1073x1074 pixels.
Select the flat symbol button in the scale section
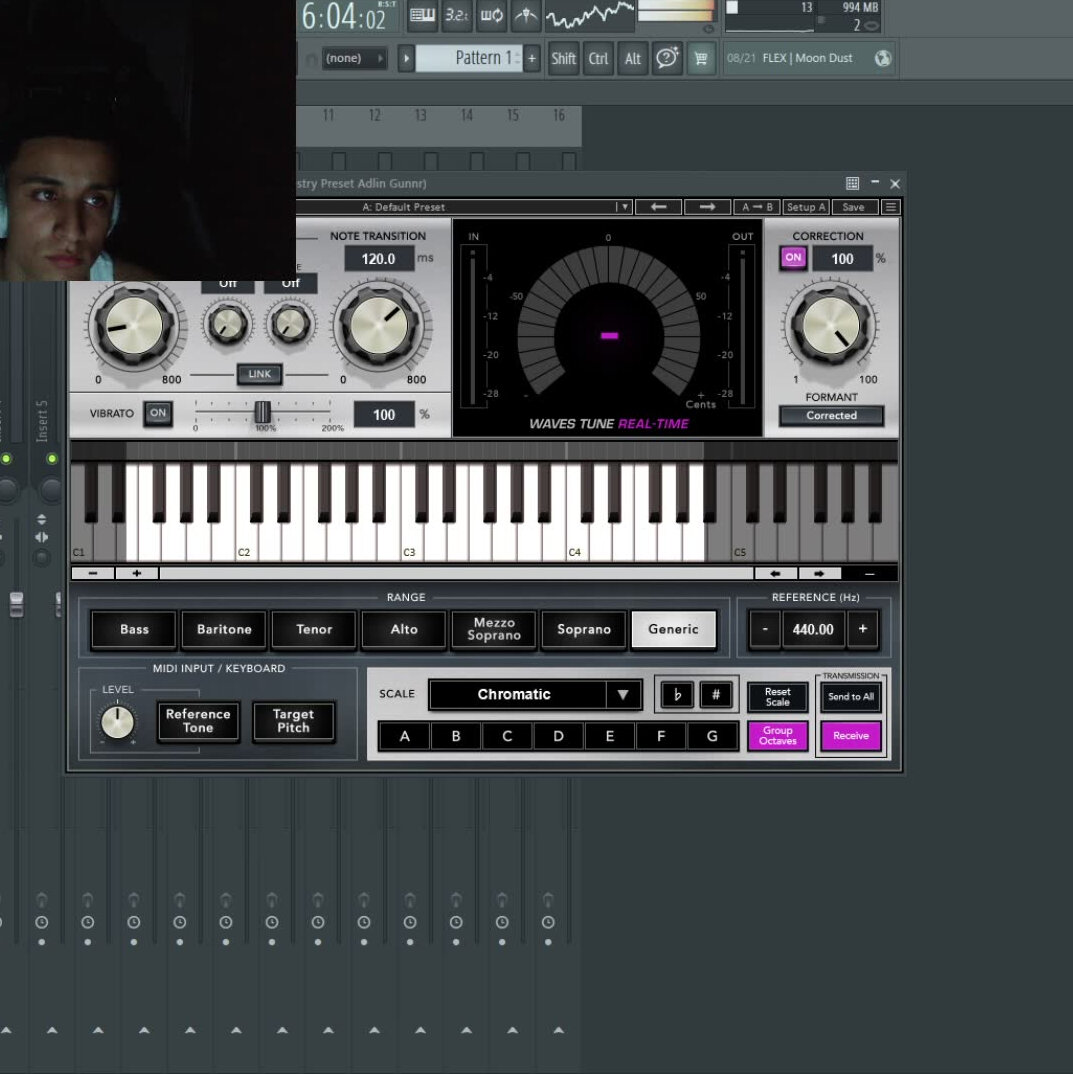676,694
